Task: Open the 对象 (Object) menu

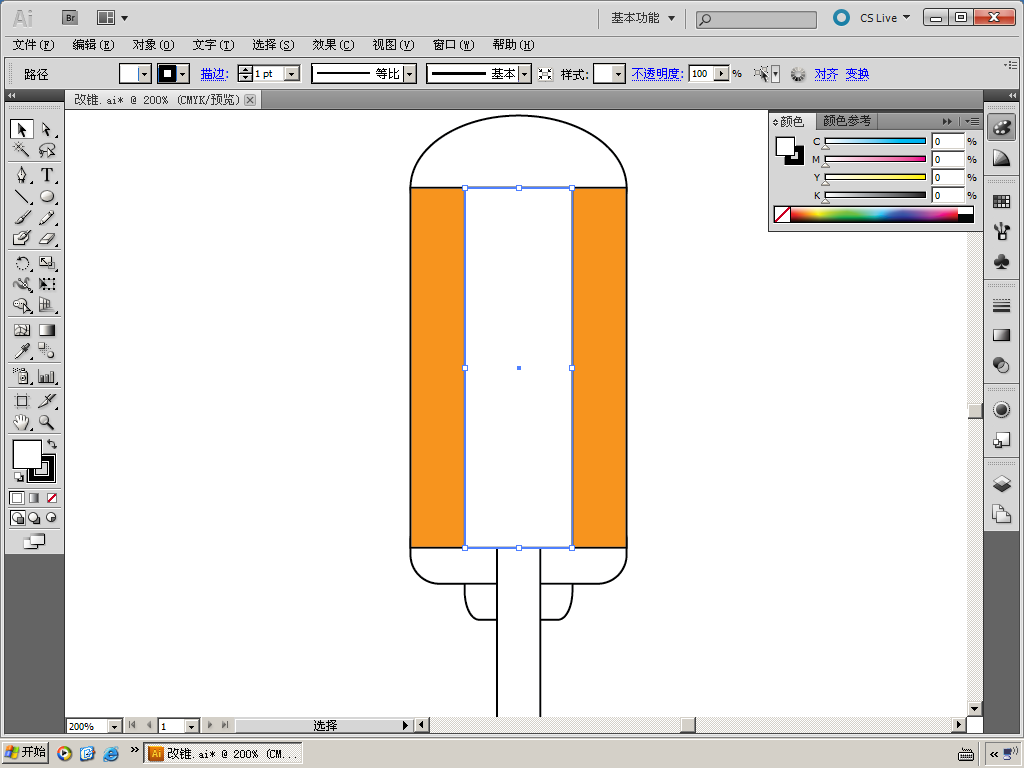Action: tap(153, 45)
